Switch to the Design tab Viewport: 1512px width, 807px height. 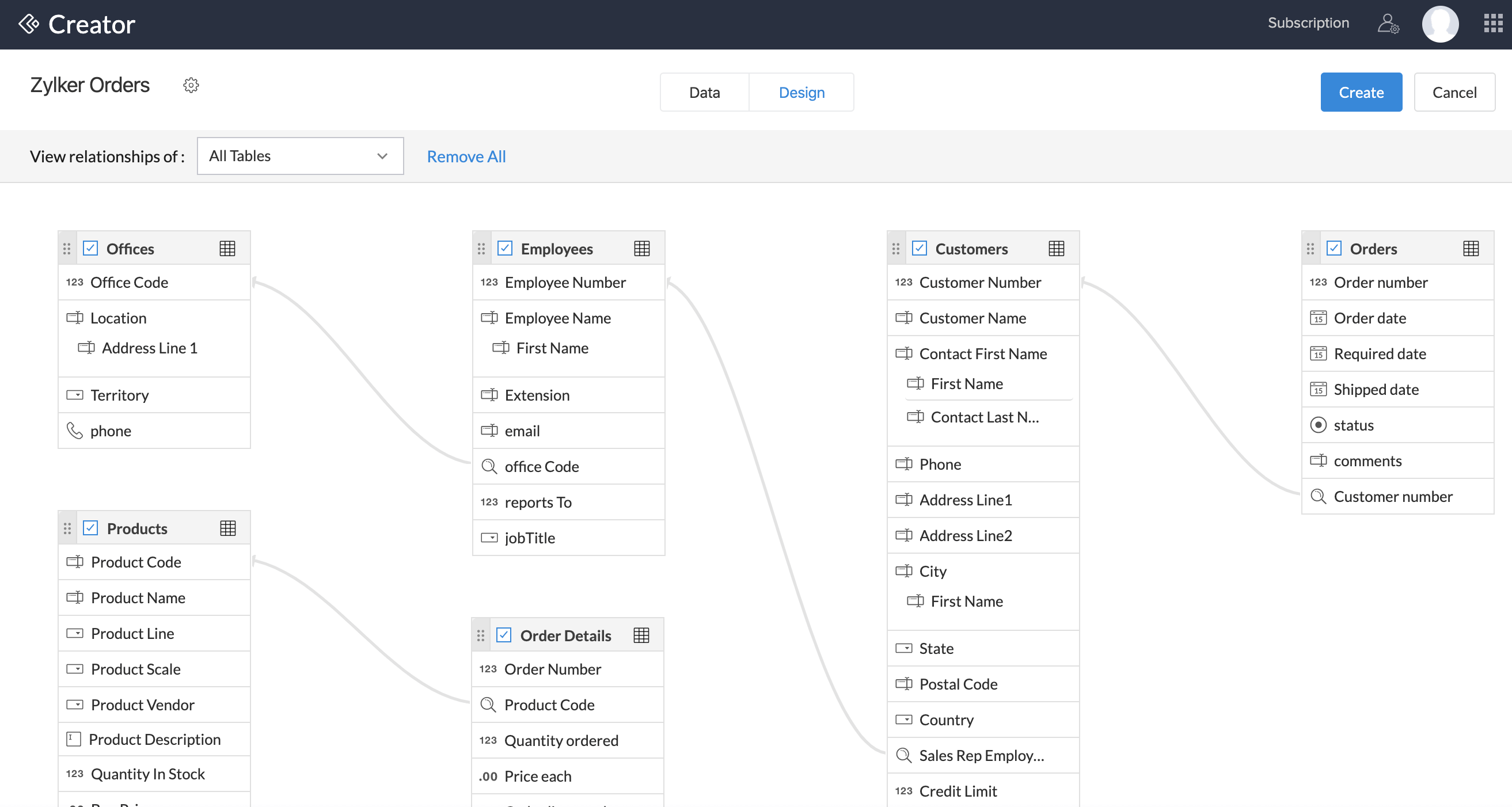[x=801, y=92]
